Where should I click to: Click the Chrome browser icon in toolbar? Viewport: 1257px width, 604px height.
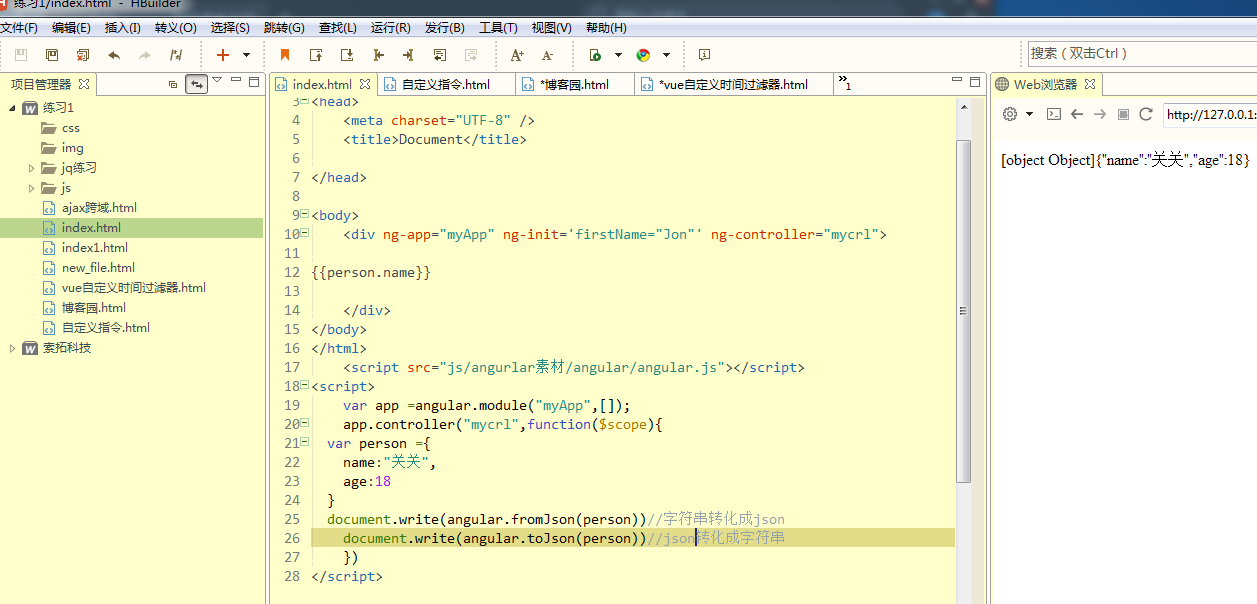(x=643, y=55)
